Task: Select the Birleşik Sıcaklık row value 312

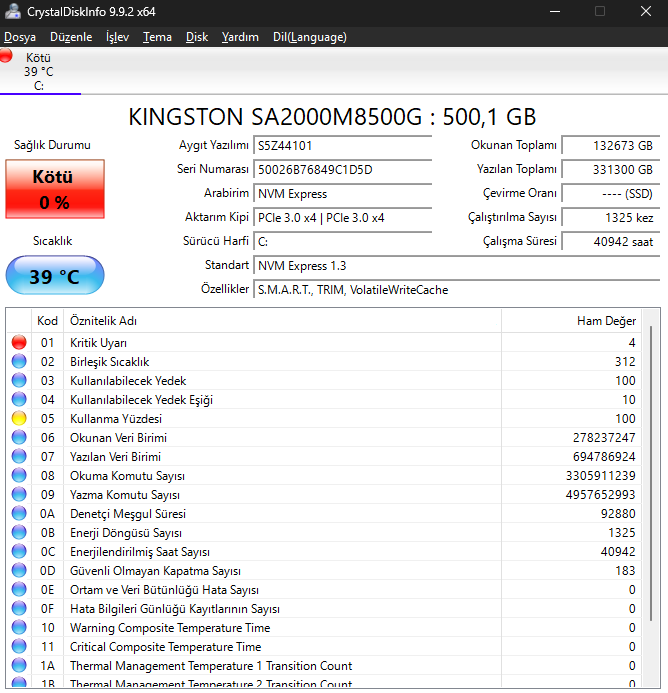Action: [x=625, y=362]
